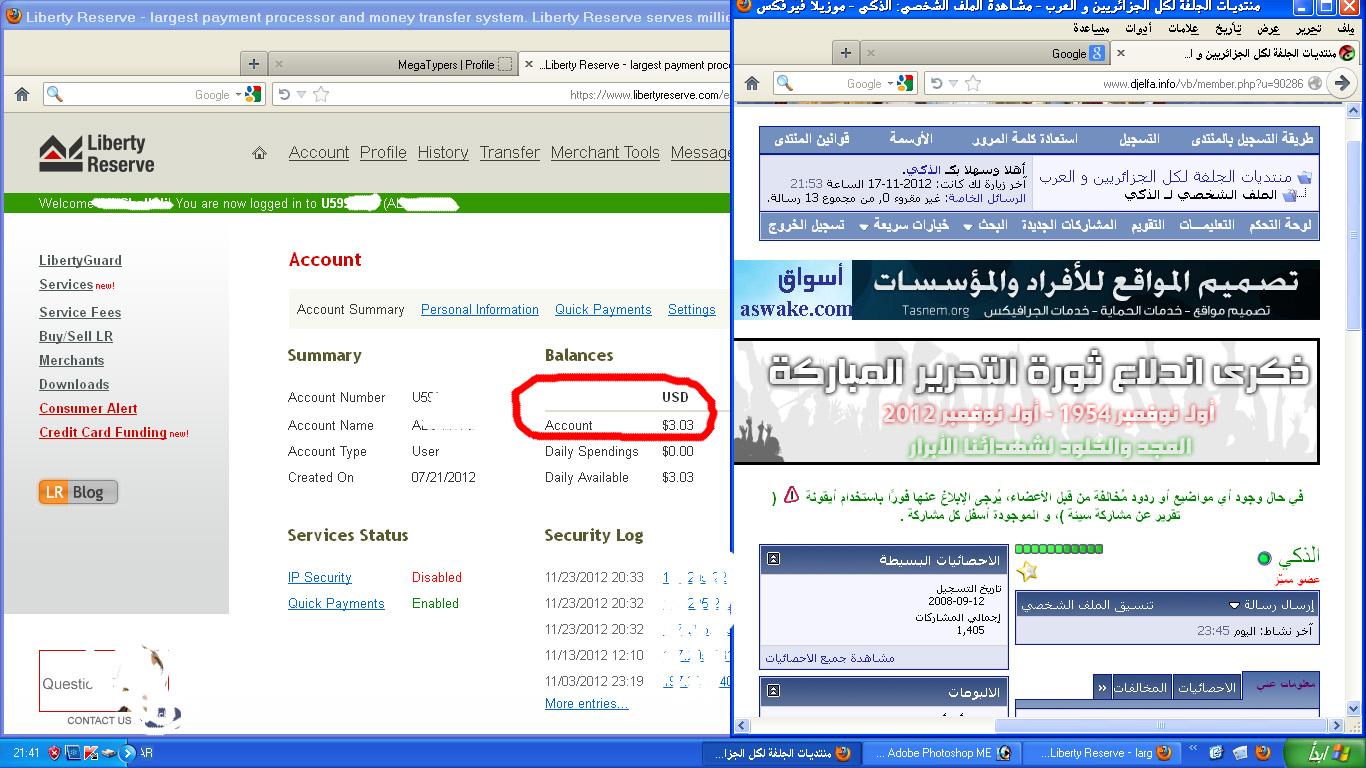Screen dimensions: 1366x768
Task: Click site identity globe in Djelfa address bar
Action: click(1316, 83)
